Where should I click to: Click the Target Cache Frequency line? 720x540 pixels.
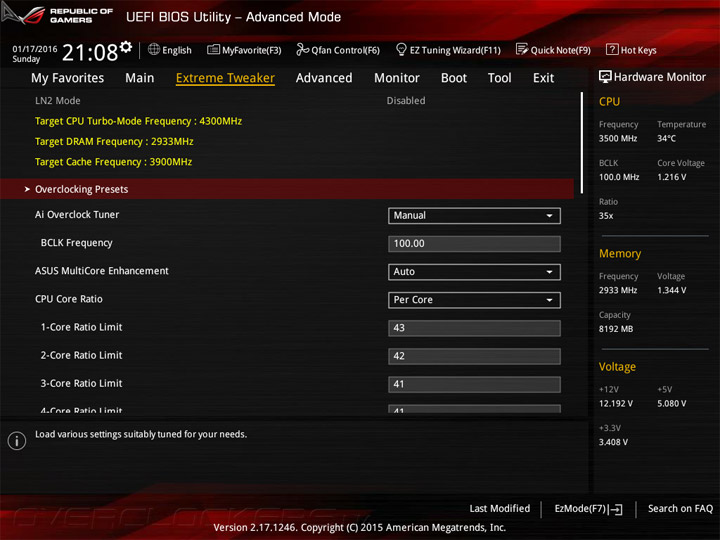pyautogui.click(x=113, y=162)
